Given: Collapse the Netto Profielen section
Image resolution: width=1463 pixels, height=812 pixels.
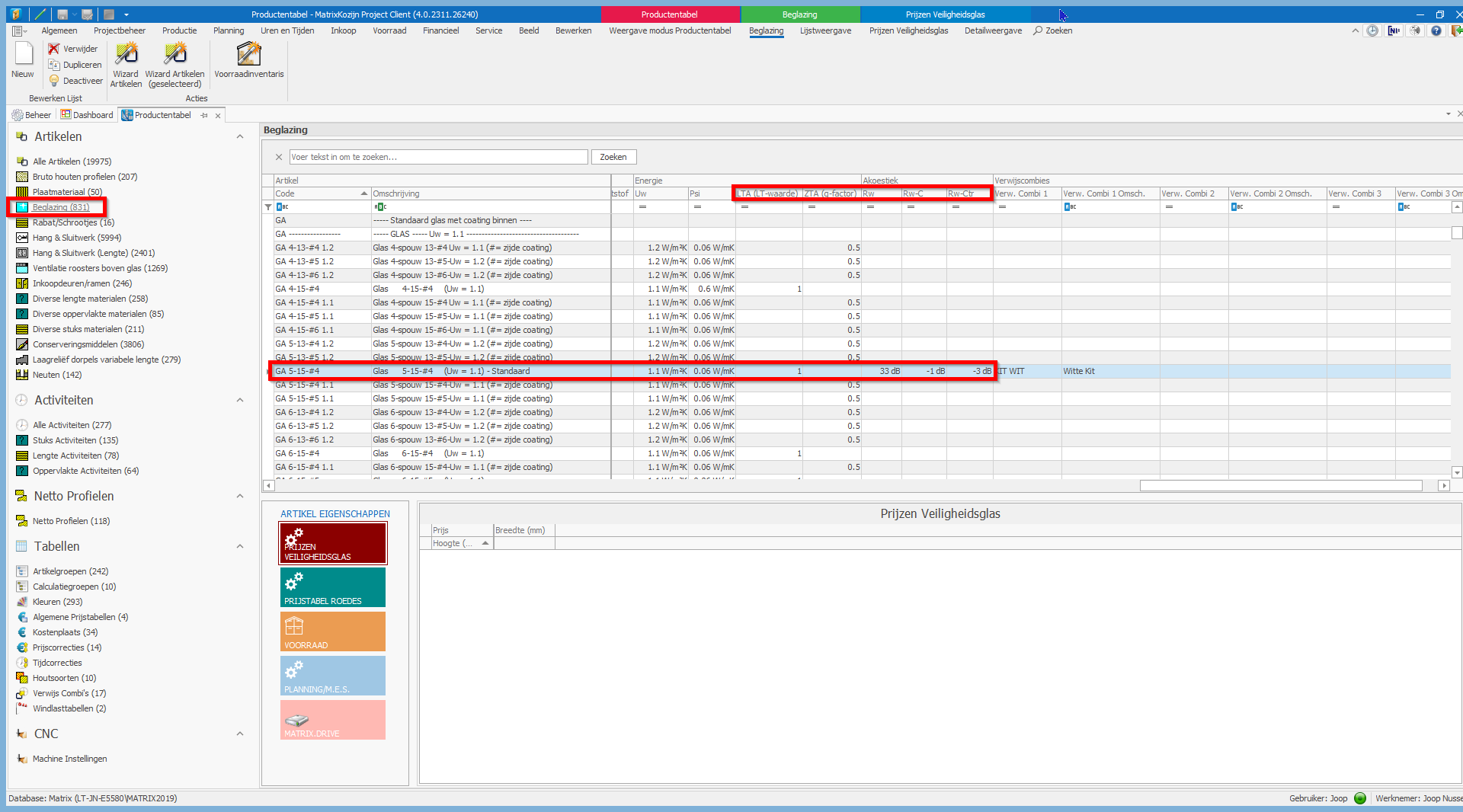Looking at the screenshot, I should (x=240, y=497).
